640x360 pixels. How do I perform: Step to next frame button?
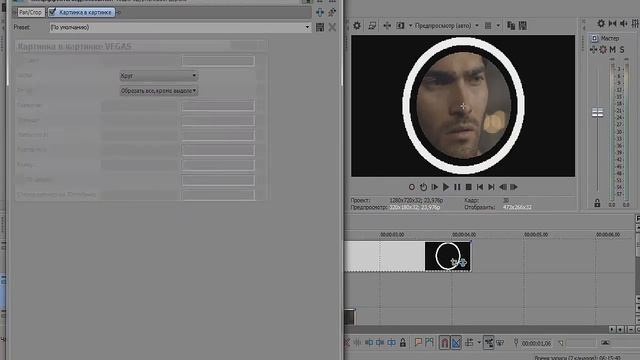tap(514, 187)
